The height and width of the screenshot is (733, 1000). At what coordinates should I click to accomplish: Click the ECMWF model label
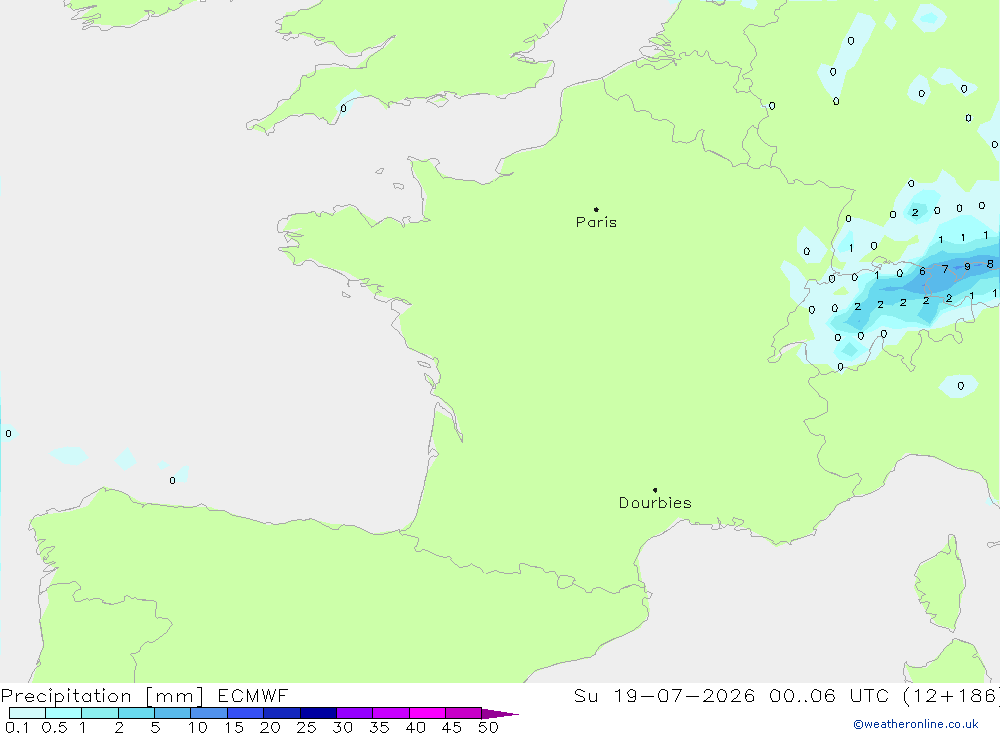253,695
